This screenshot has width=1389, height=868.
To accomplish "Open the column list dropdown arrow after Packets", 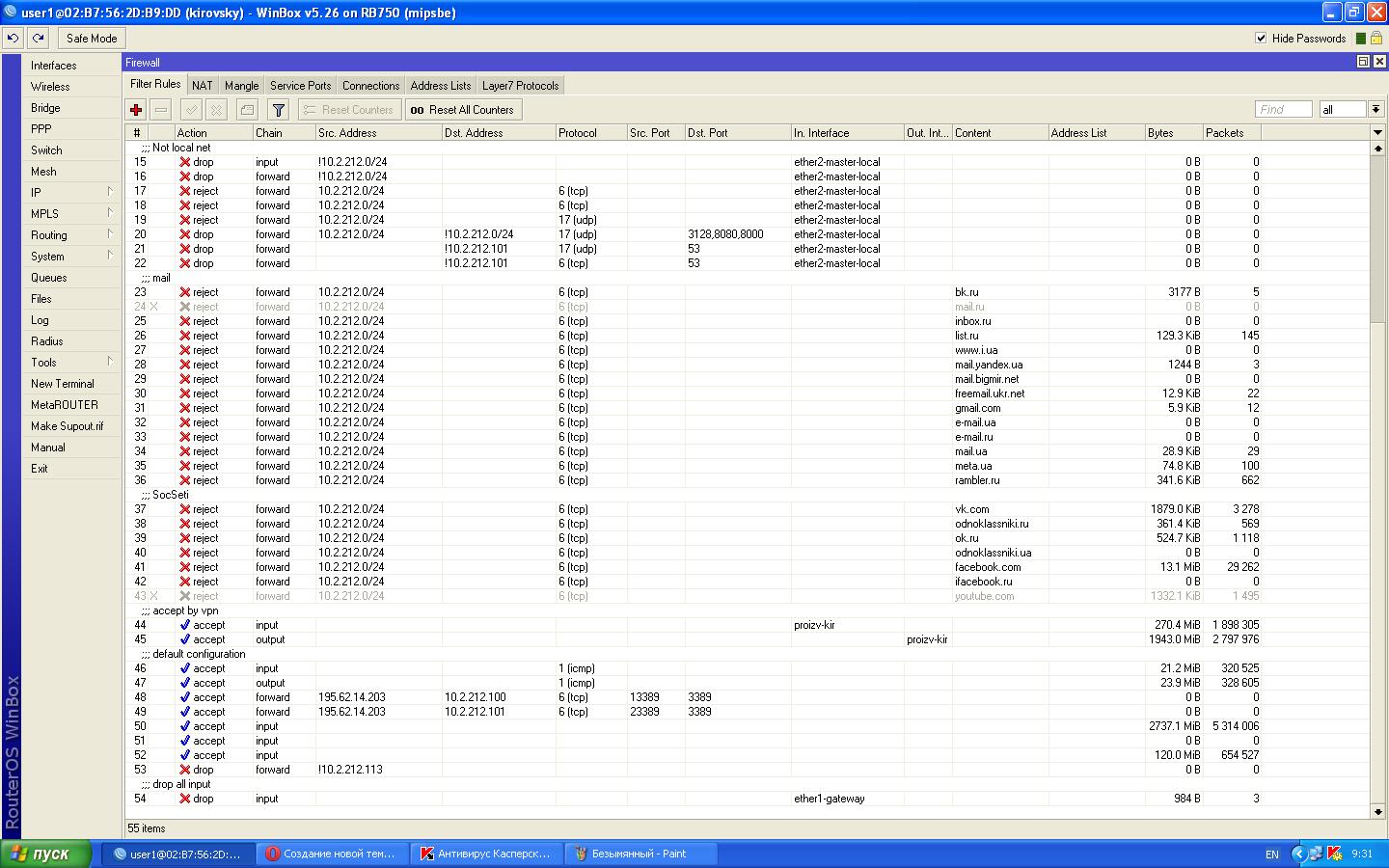I will click(1376, 132).
